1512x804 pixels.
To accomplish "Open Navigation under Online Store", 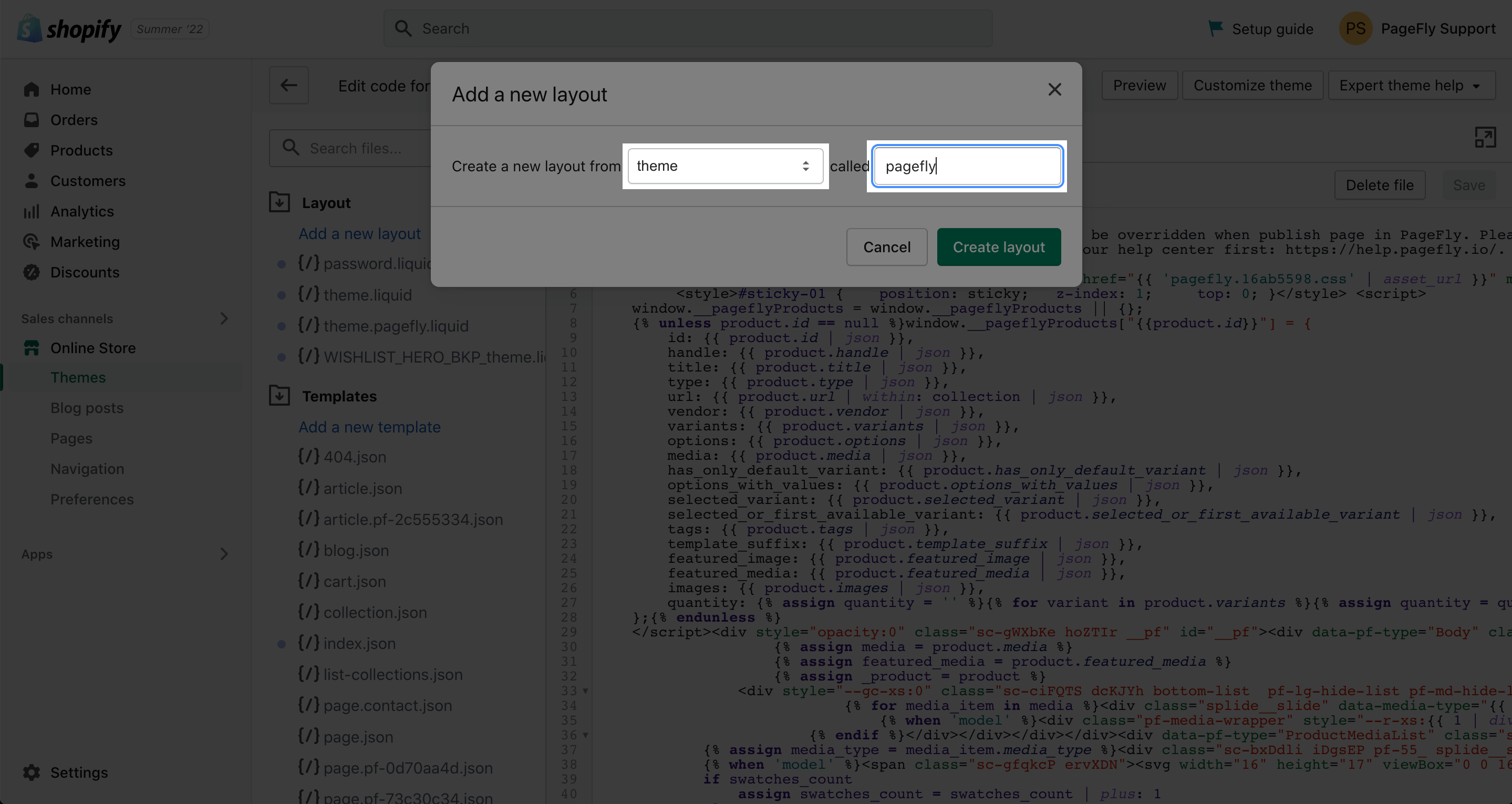I will 87,469.
